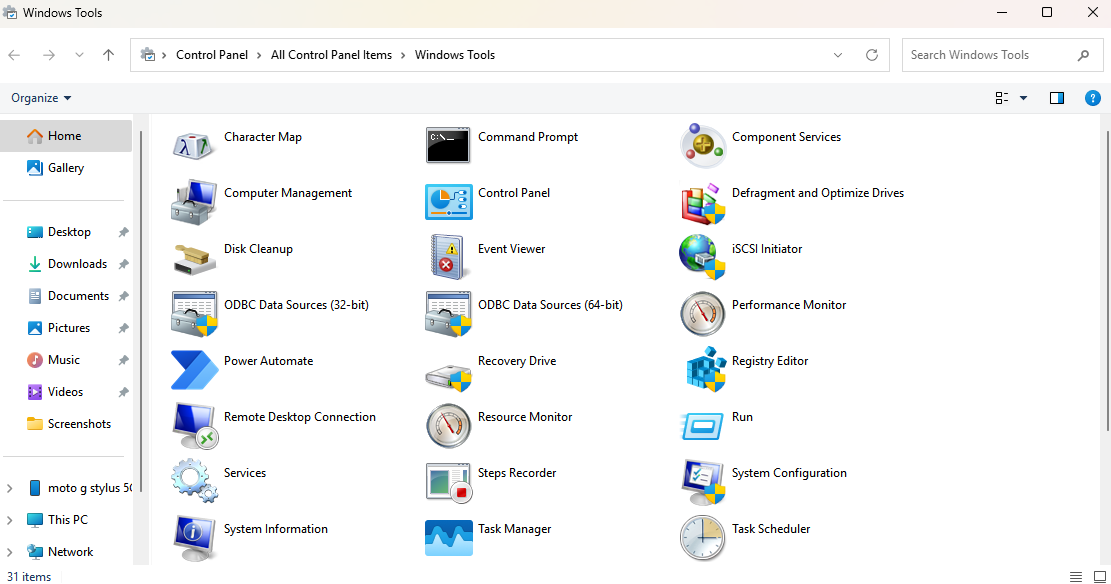Screen dimensions: 1111x584
Task: Open the Event Viewer icon
Action: click(x=448, y=257)
